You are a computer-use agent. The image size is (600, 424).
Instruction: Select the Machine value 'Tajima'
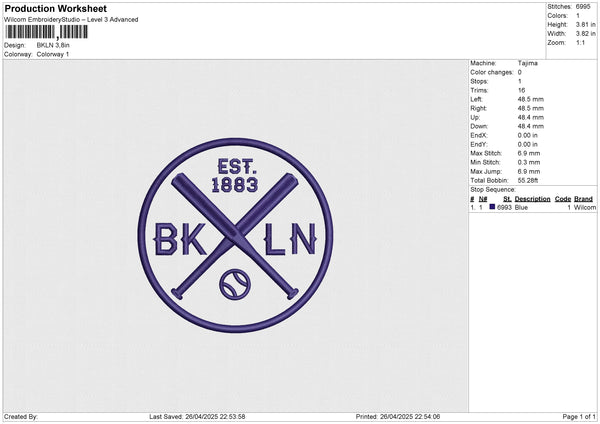click(527, 63)
